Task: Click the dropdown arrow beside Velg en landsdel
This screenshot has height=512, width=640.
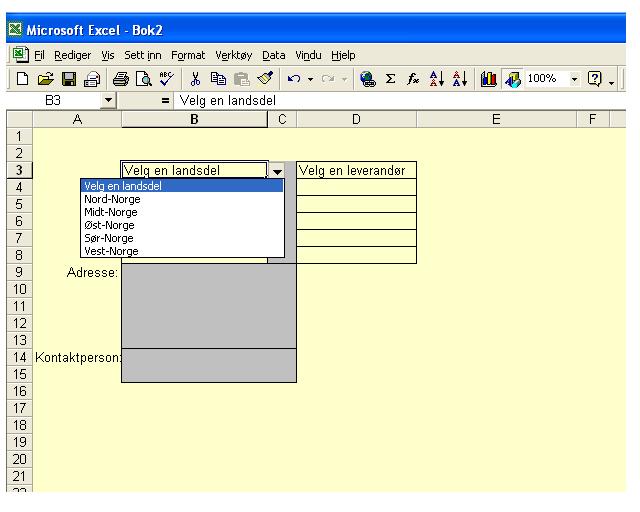Action: pyautogui.click(x=277, y=171)
